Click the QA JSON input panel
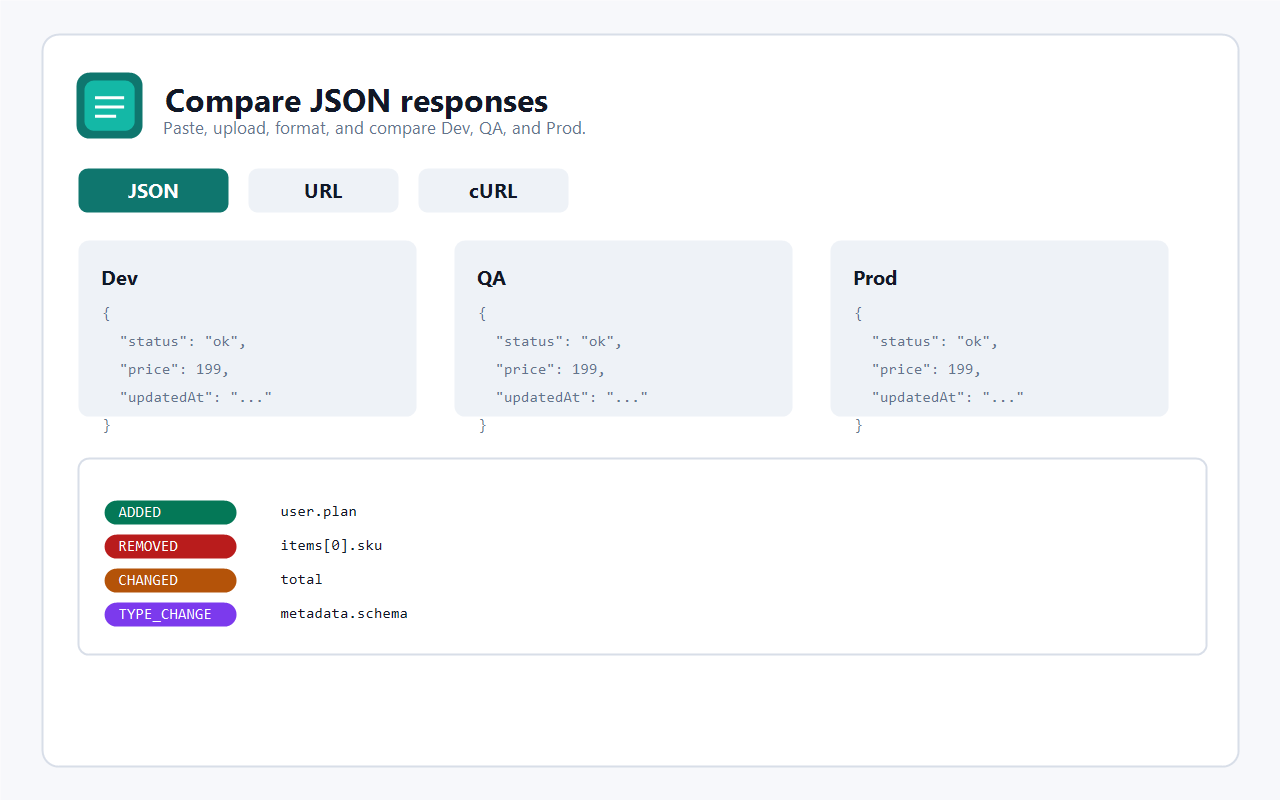This screenshot has width=1280, height=800. [x=623, y=328]
